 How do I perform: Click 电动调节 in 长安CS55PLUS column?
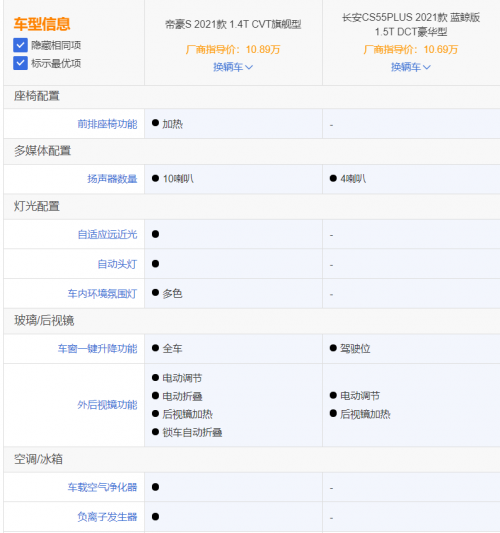(360, 396)
